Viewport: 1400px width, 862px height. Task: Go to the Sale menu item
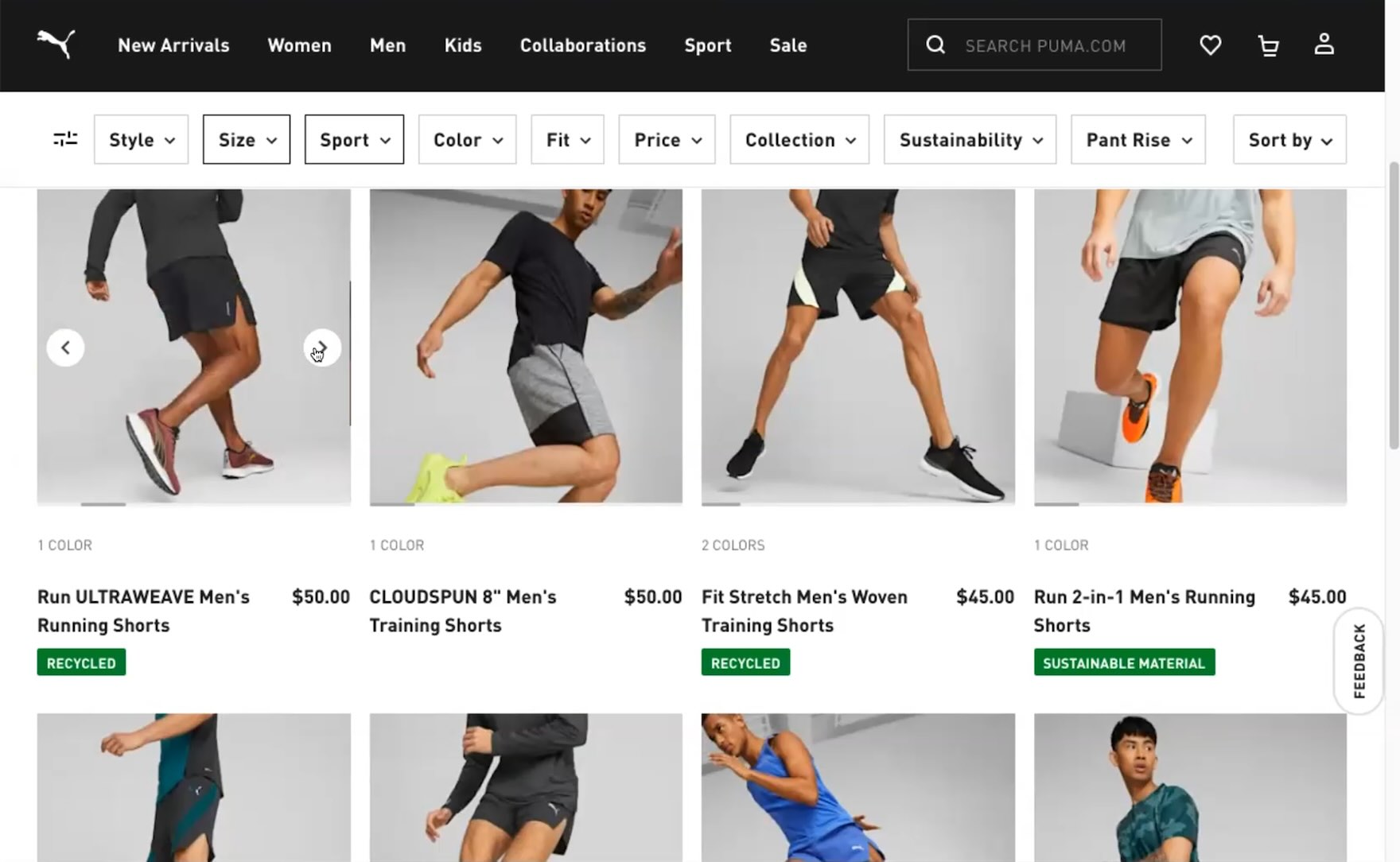click(x=787, y=45)
